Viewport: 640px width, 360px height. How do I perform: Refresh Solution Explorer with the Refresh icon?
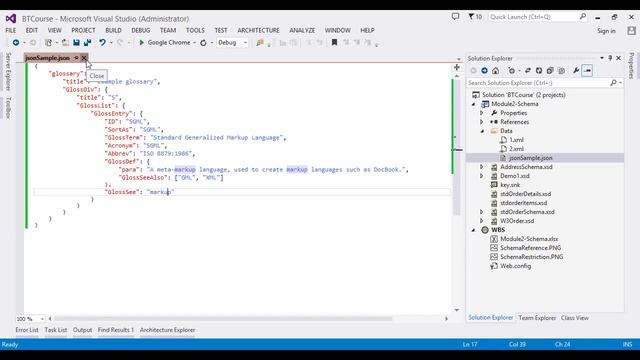[x=539, y=71]
